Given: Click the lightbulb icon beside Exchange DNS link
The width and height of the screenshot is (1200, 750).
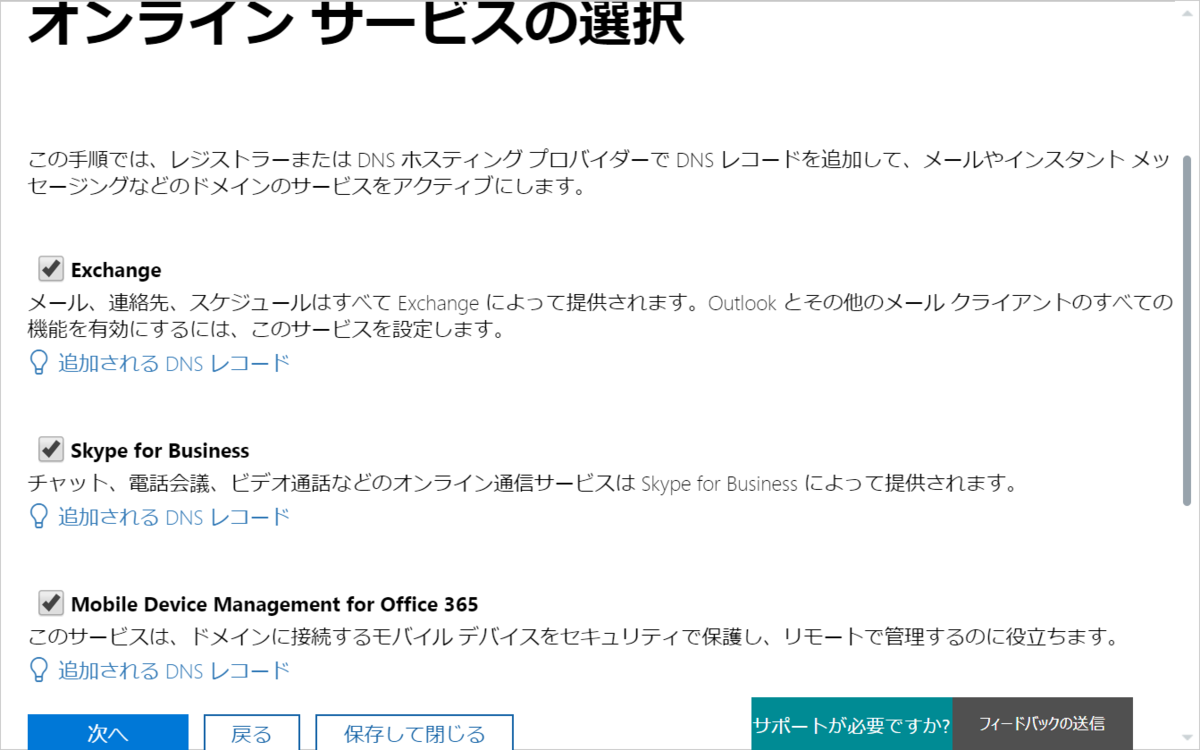Looking at the screenshot, I should tap(37, 363).
